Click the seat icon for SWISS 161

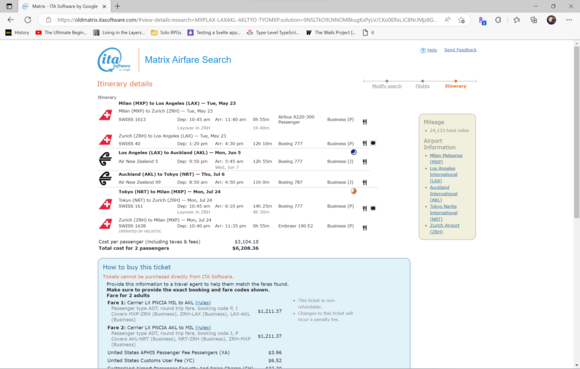click(373, 208)
